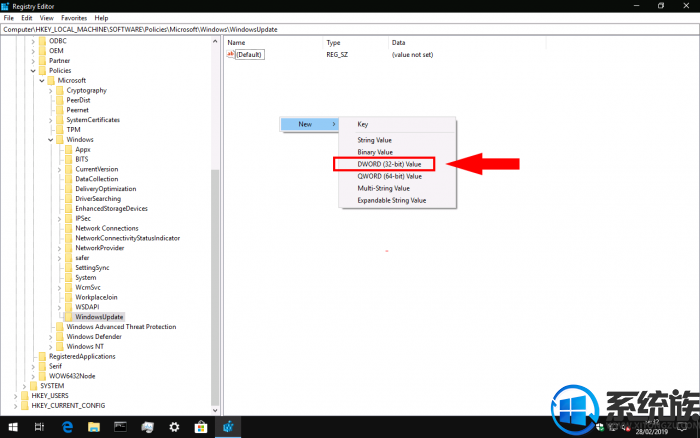700x438 pixels.
Task: Expand the ODBC key arrow
Action: coord(33,41)
